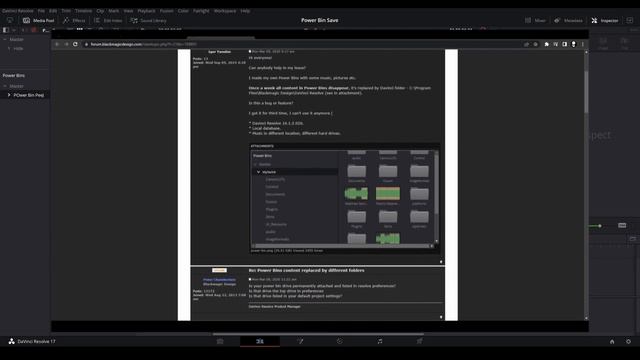Open the Effects library panel
The height and width of the screenshot is (360, 640).
pyautogui.click(x=74, y=20)
